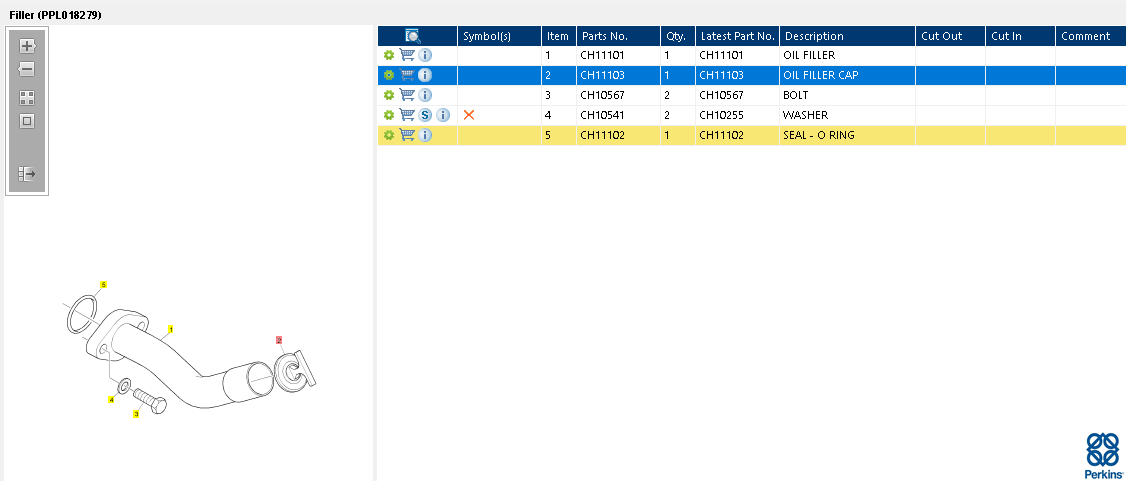
Task: Sort by Parts No. column header
Action: [x=604, y=36]
